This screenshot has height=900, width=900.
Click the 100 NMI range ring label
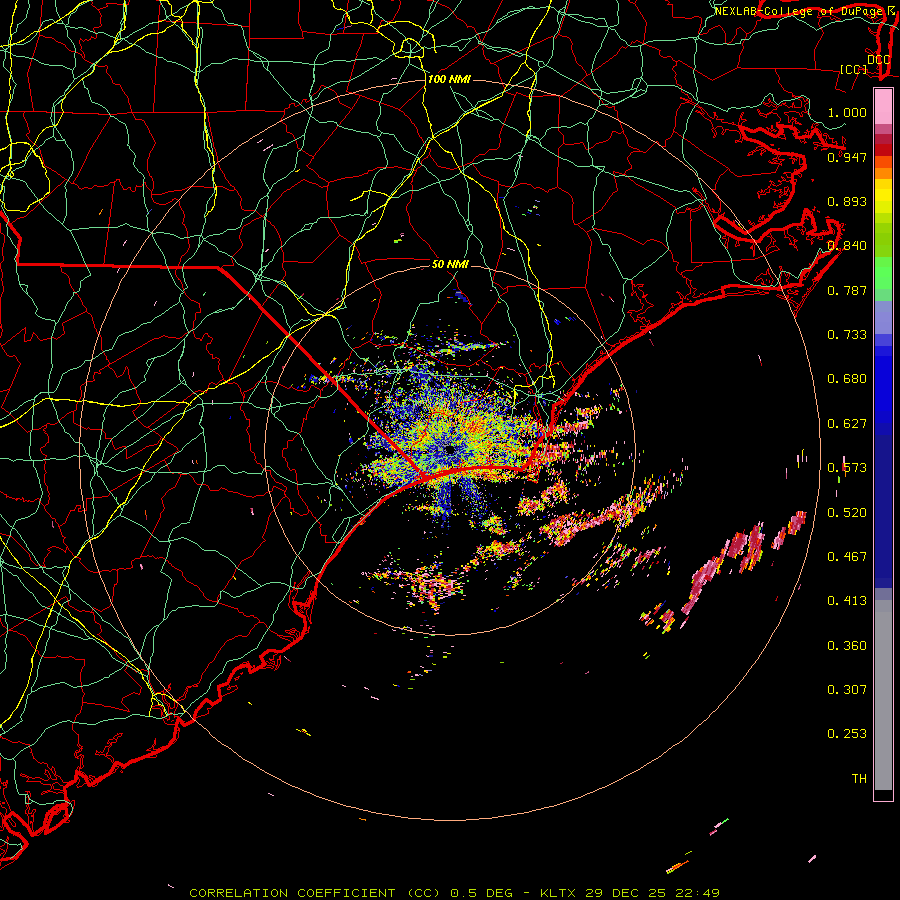coord(449,79)
